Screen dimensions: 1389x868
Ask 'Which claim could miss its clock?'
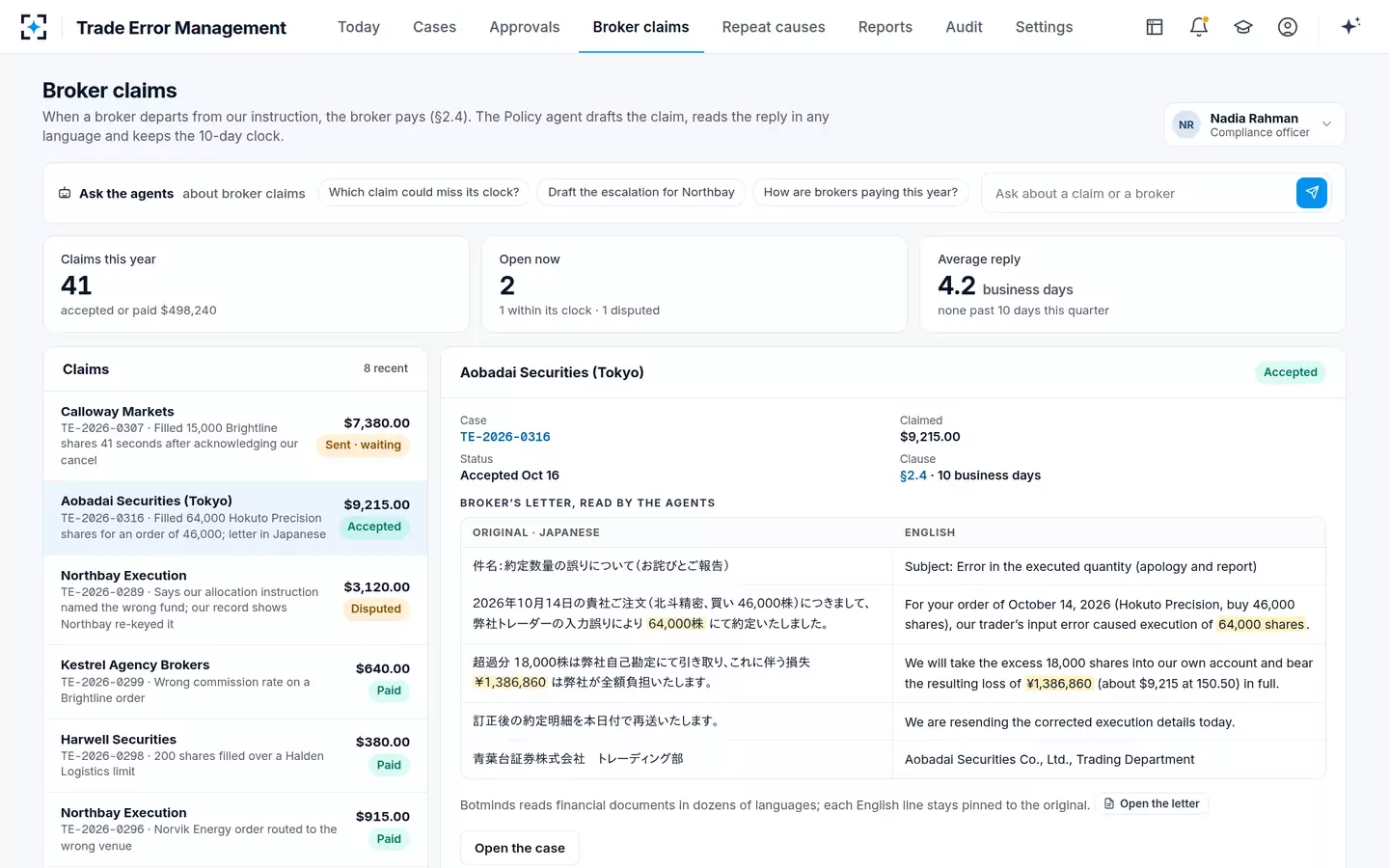coord(423,192)
